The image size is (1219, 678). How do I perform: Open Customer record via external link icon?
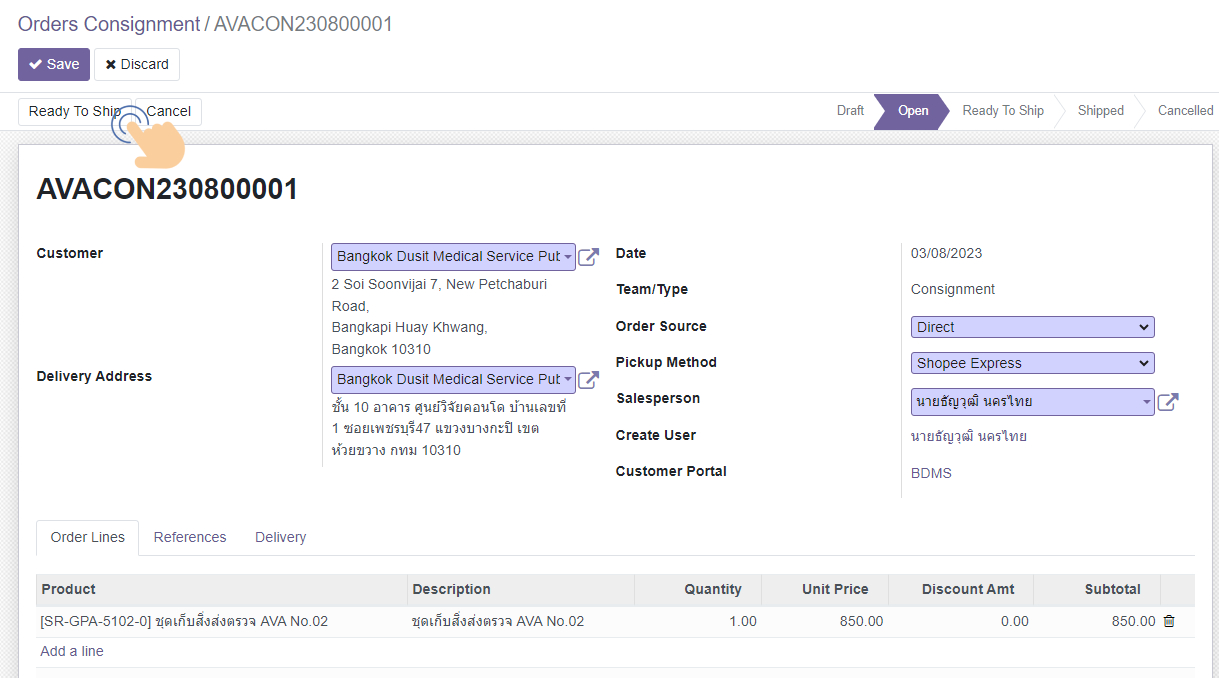coord(589,257)
